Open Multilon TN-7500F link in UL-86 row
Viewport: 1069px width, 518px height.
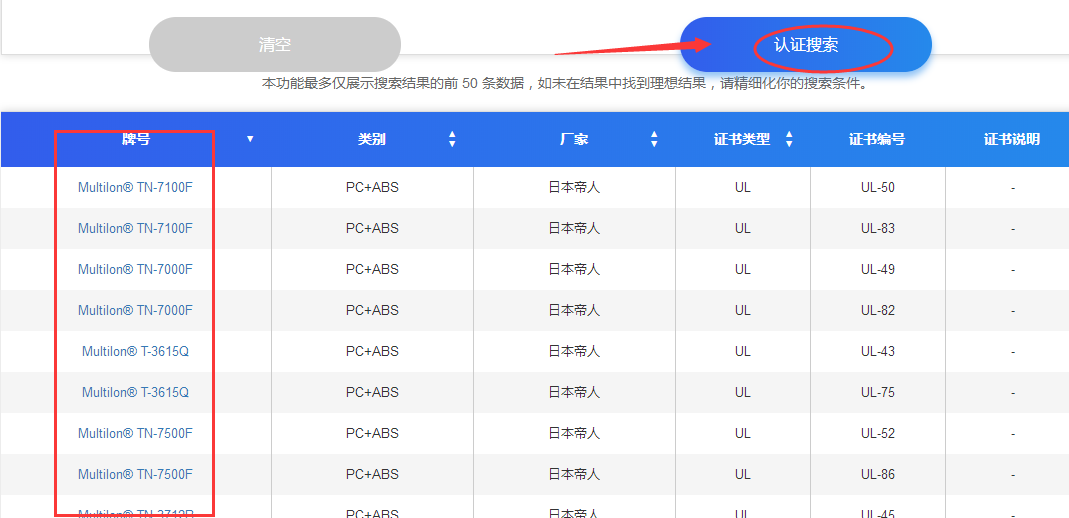pyautogui.click(x=135, y=474)
